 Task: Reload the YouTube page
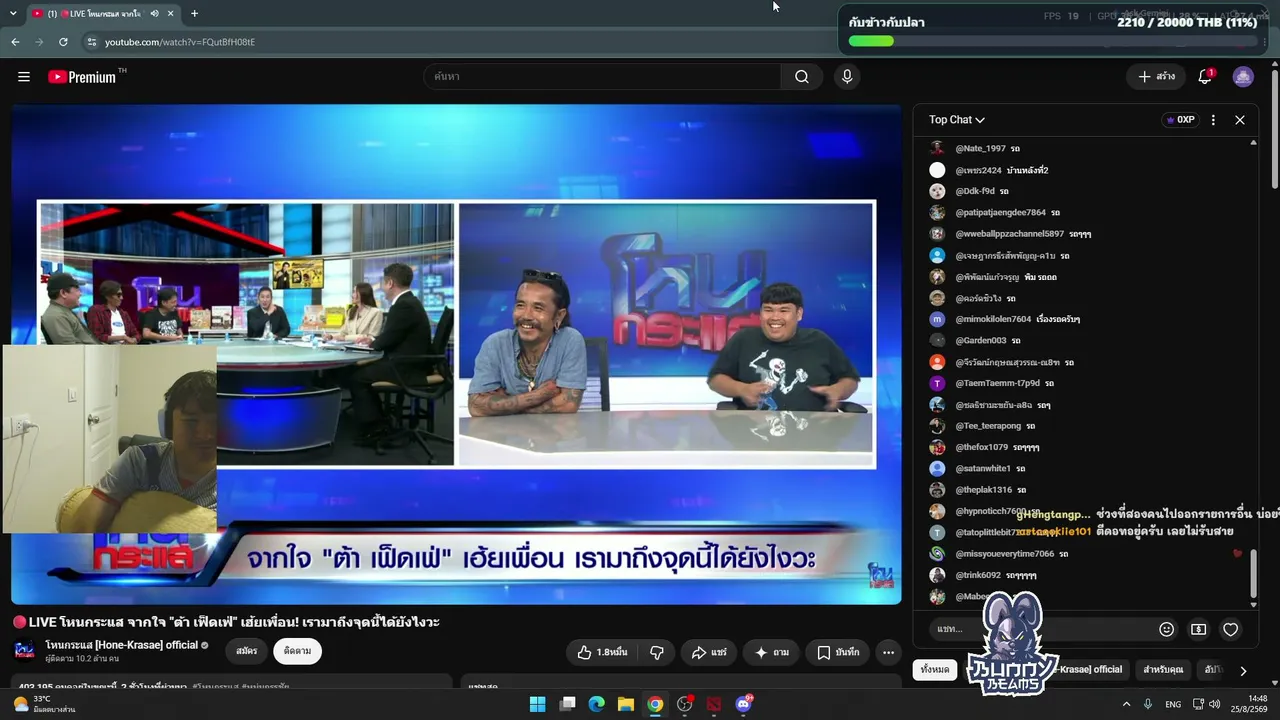tap(63, 42)
